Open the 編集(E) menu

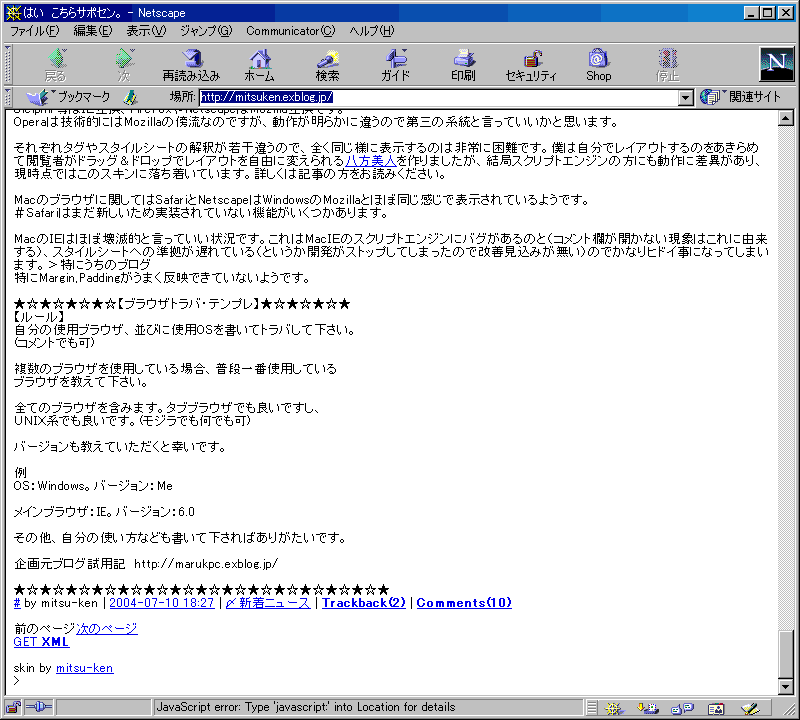(x=92, y=31)
